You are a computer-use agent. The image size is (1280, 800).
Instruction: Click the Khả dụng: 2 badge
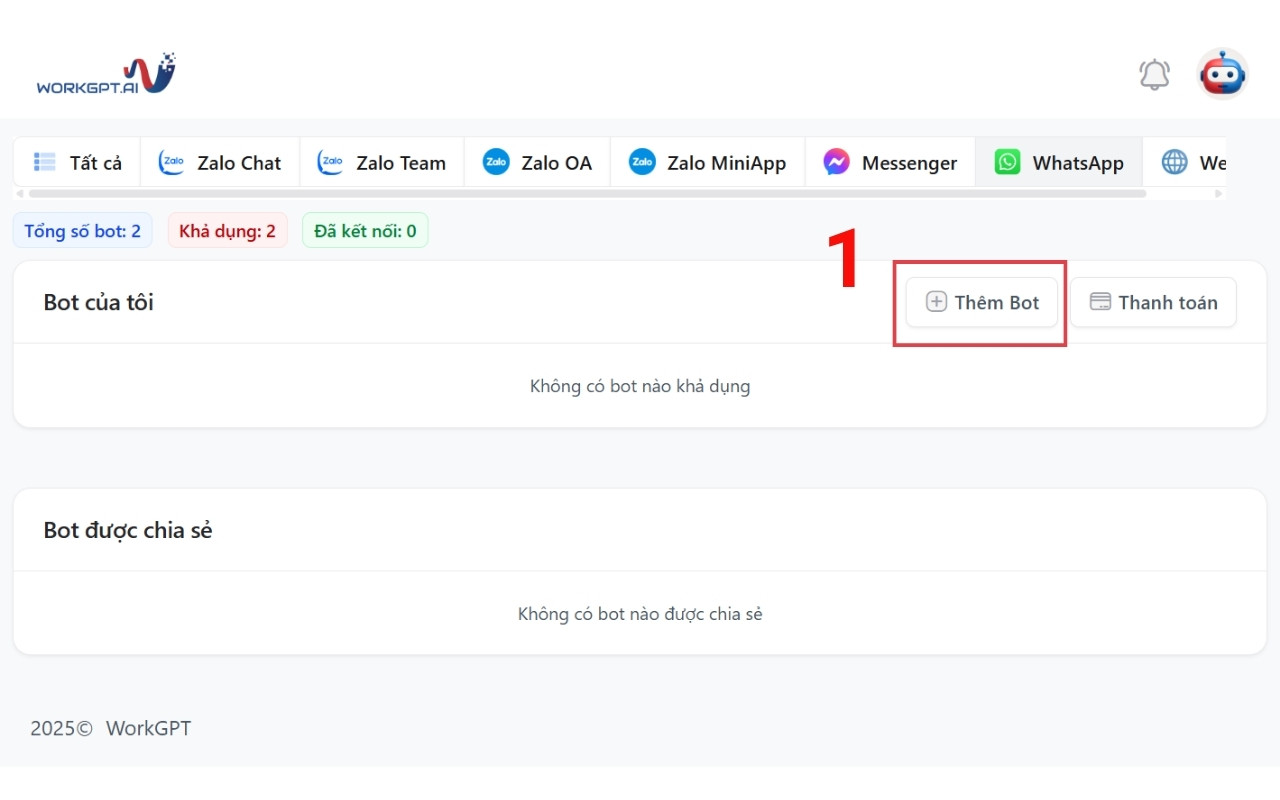click(x=227, y=231)
